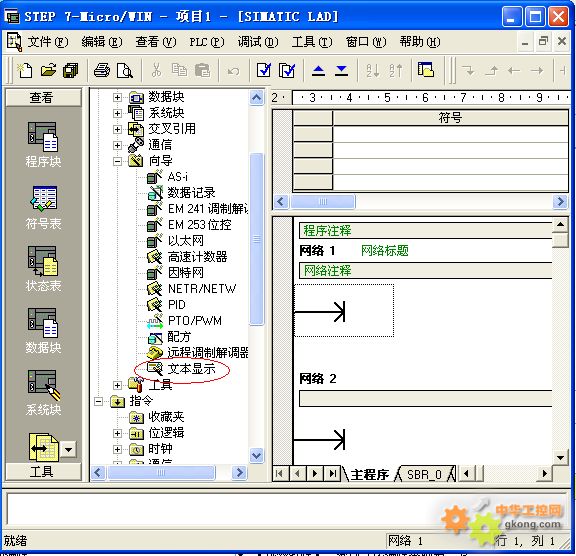Open 状态表 in the view bar
This screenshot has height=556, width=576.
(x=43, y=269)
